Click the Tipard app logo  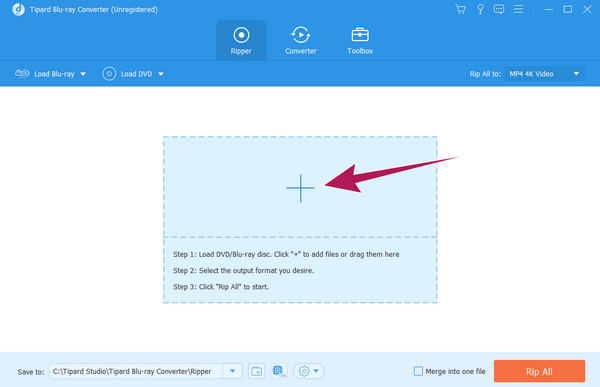(18, 9)
